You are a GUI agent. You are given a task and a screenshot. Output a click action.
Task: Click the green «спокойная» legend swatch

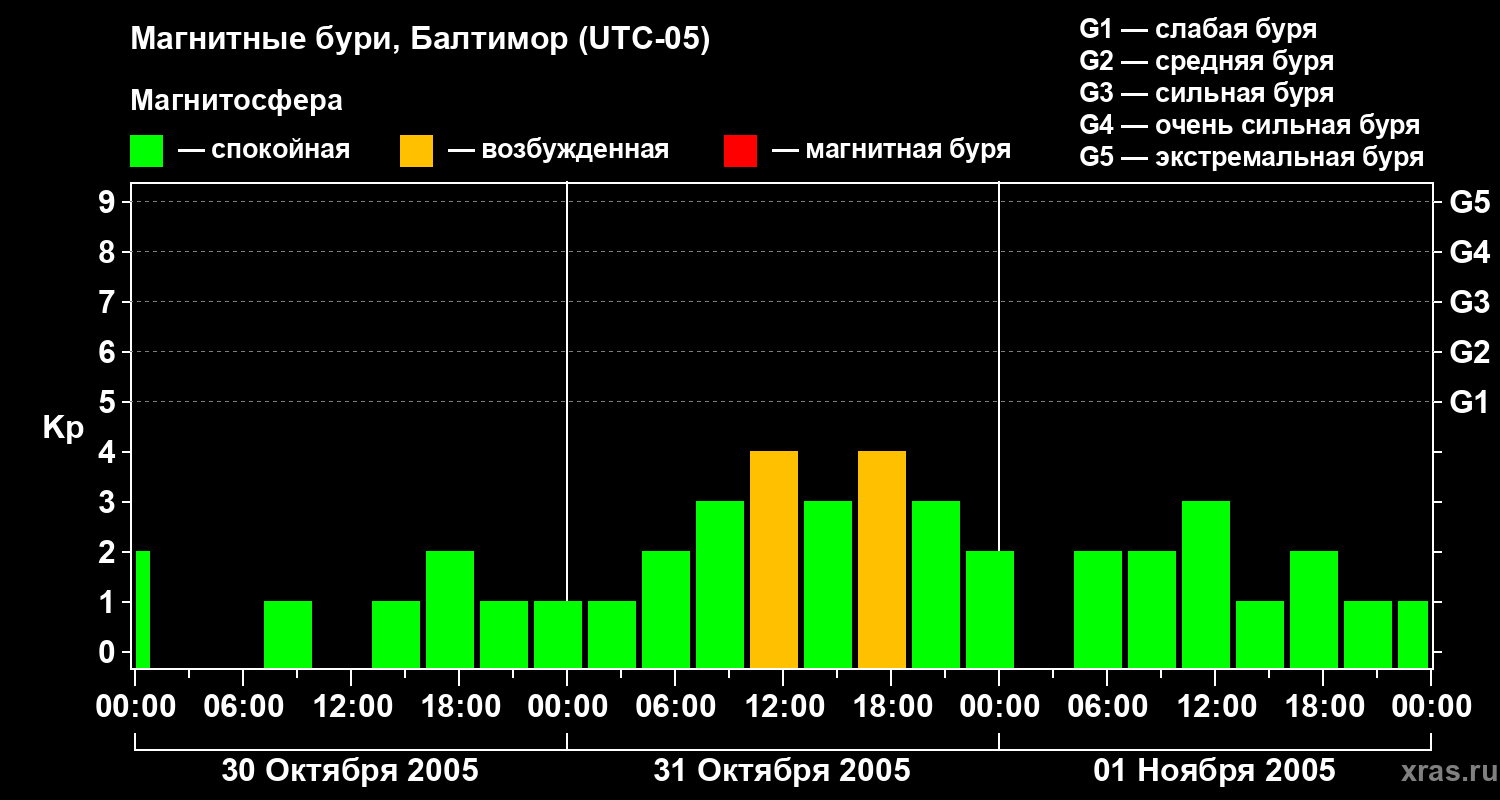click(146, 151)
